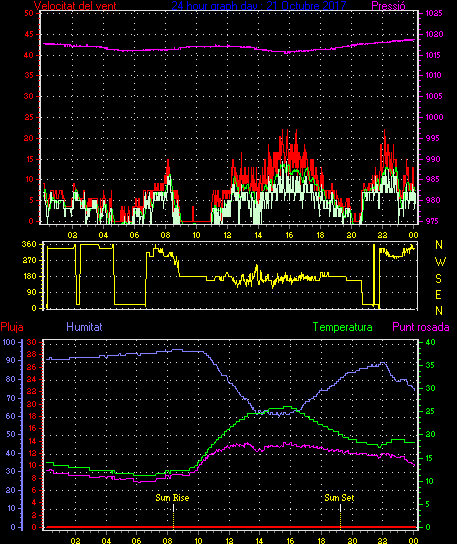
Task: Click pressure axis value 990
Action: tap(433, 159)
